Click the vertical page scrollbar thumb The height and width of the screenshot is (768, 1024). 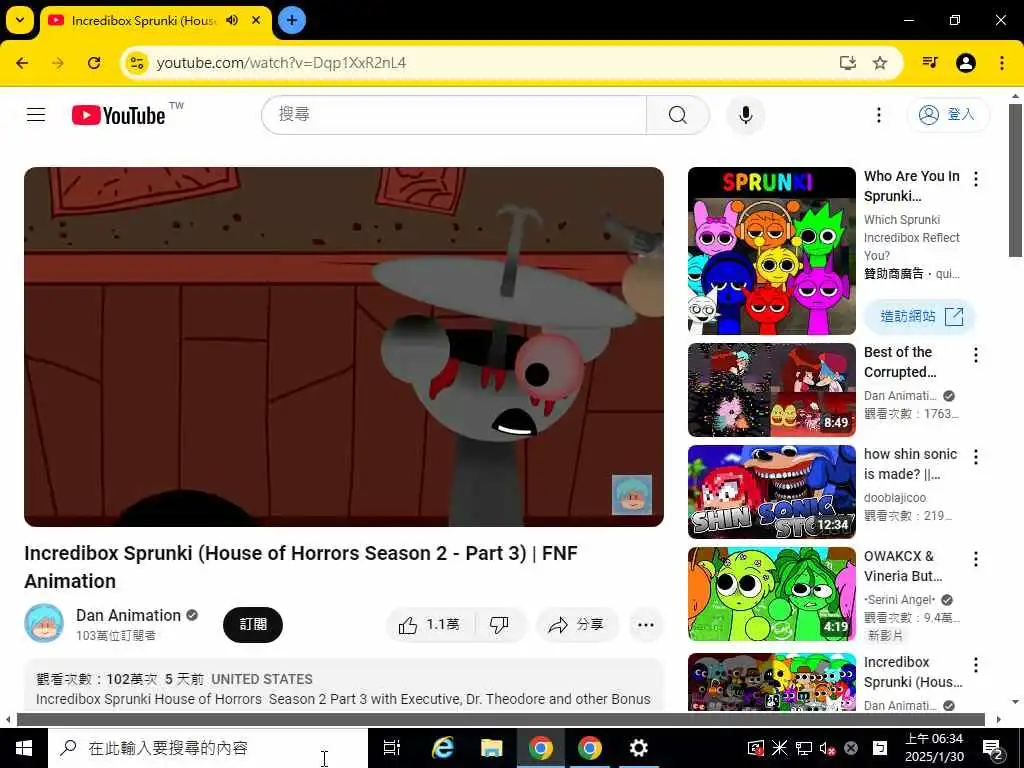[x=1015, y=180]
